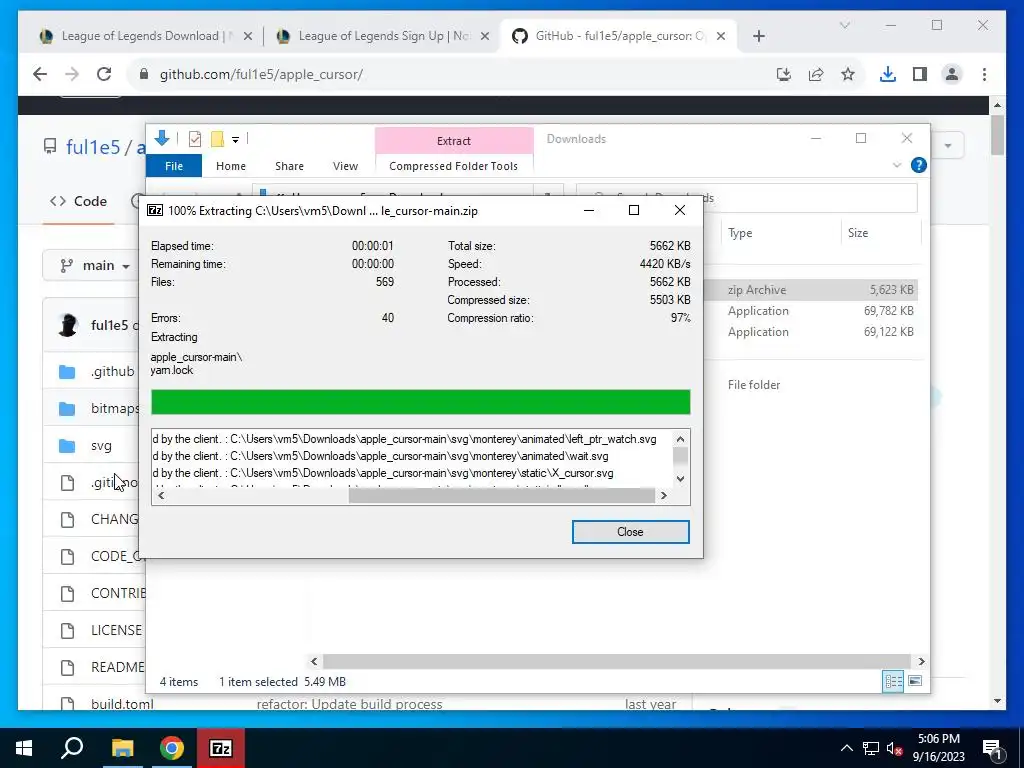Image resolution: width=1024 pixels, height=768 pixels.
Task: Select the Extract contextual tab
Action: 454,140
